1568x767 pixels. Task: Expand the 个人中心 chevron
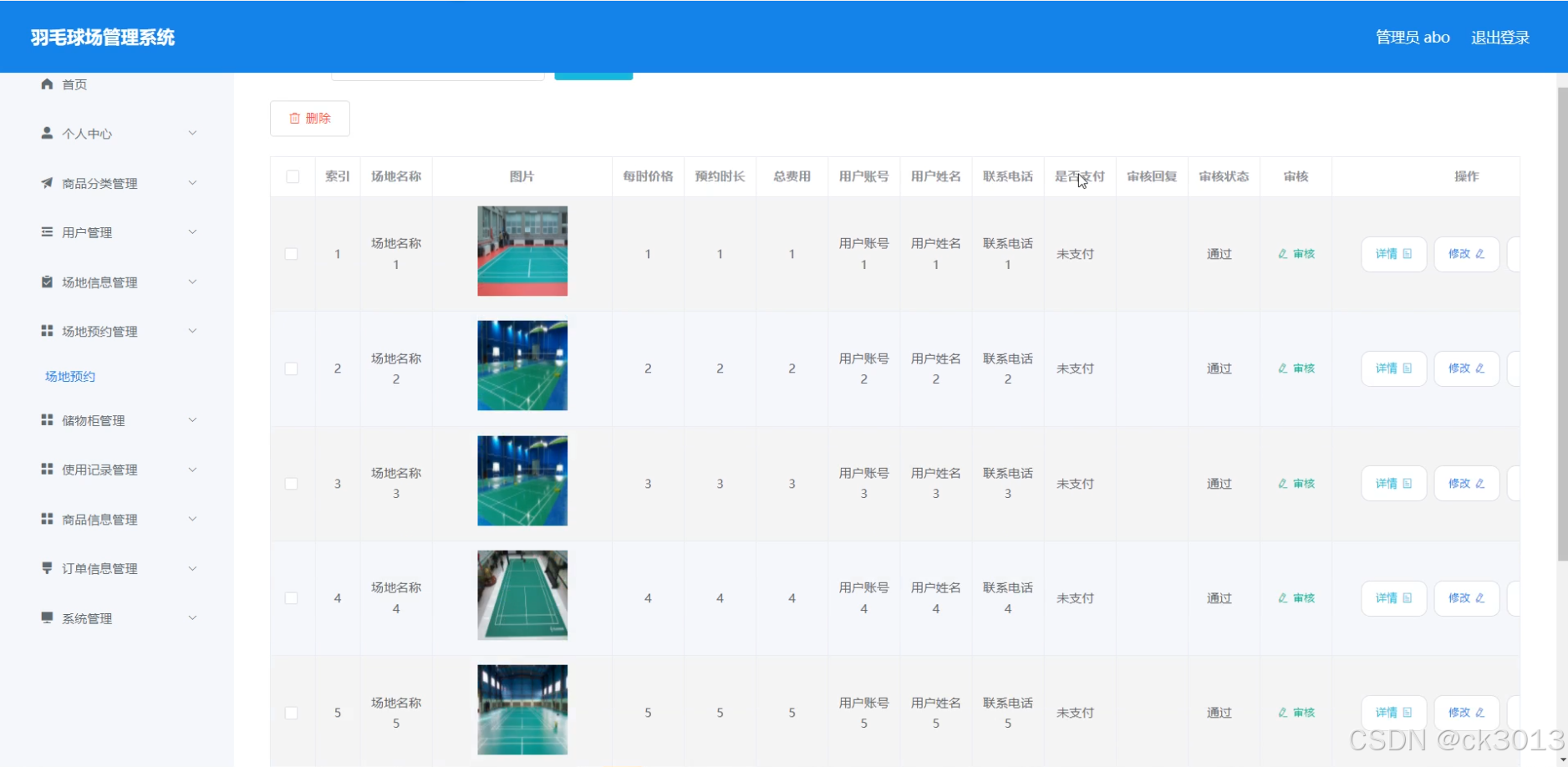pyautogui.click(x=192, y=133)
